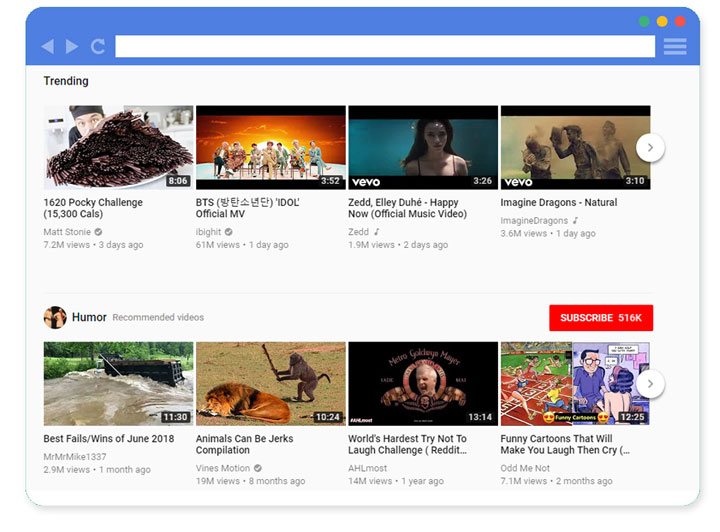The image size is (720, 532).
Task: Click verified badge next to Vines Motion
Action: pos(258,468)
